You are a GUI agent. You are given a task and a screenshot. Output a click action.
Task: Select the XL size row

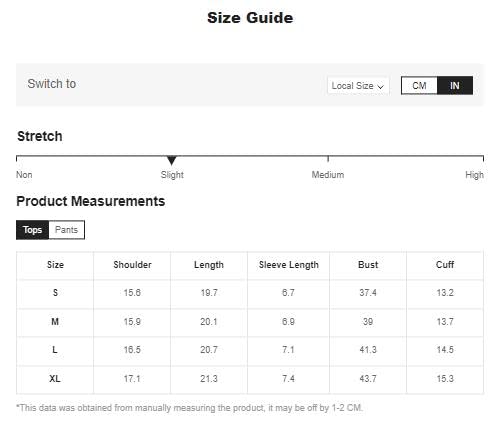[250, 379]
